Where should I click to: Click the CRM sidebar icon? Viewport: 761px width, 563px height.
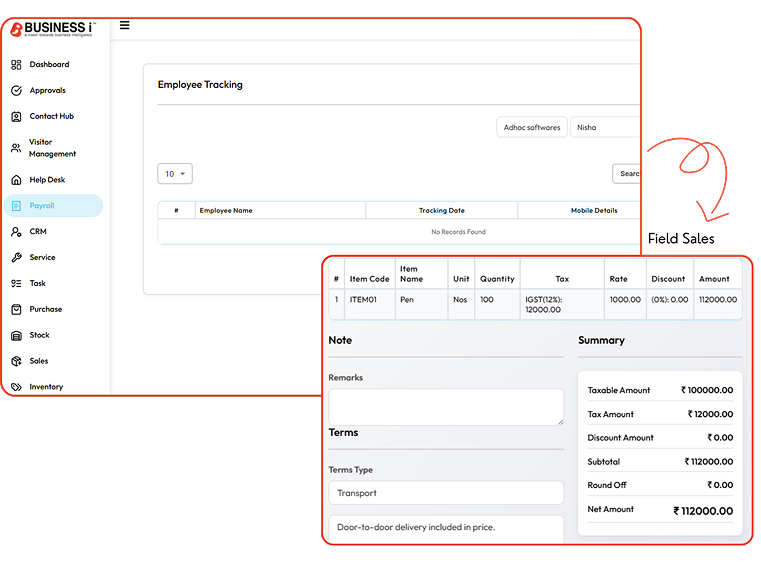coord(16,232)
